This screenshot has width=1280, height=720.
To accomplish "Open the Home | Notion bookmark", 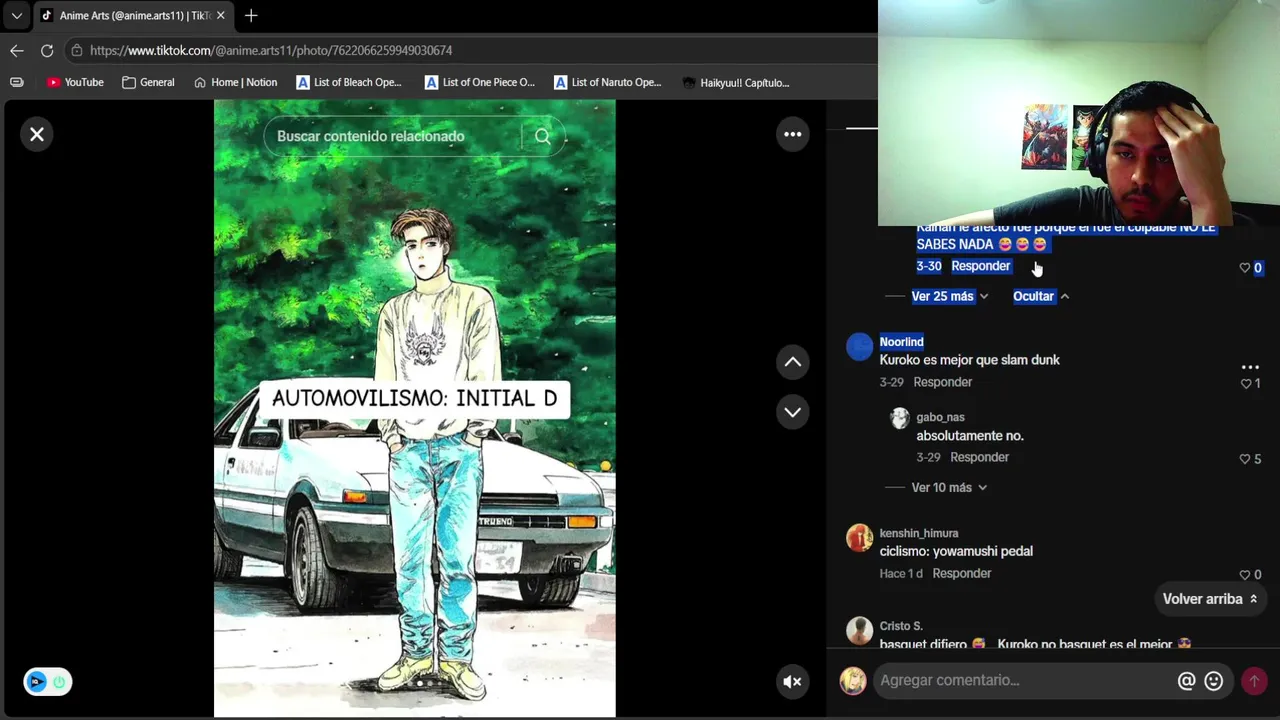I will coord(235,82).
